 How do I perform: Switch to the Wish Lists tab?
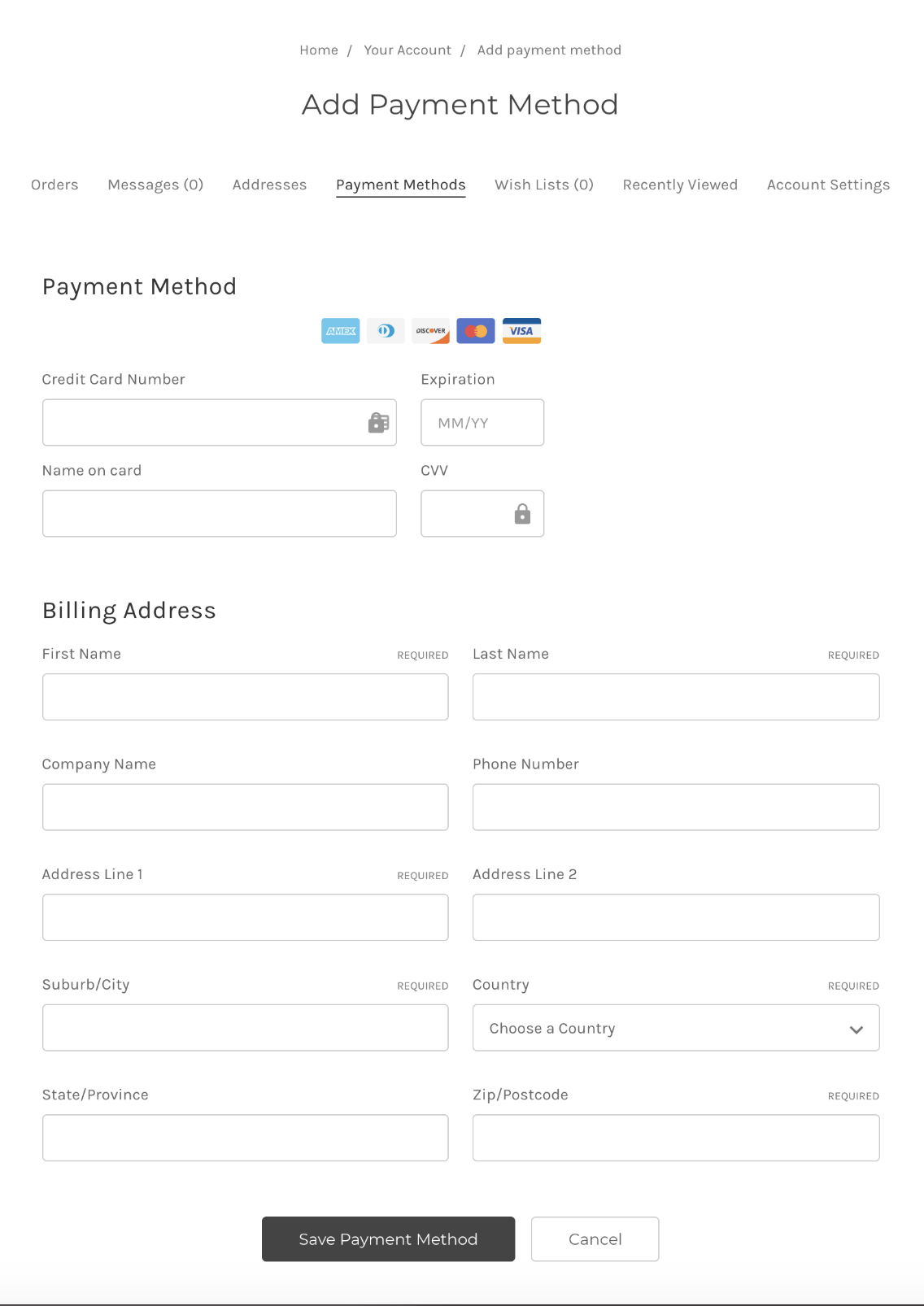pos(543,185)
